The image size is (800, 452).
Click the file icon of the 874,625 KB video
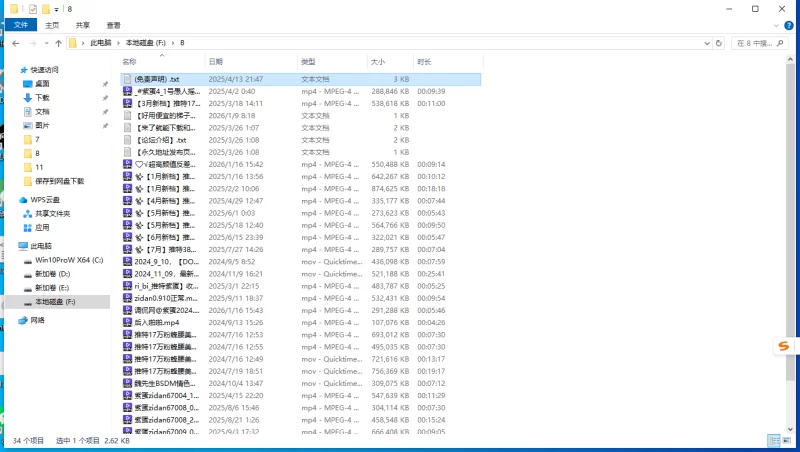click(128, 189)
